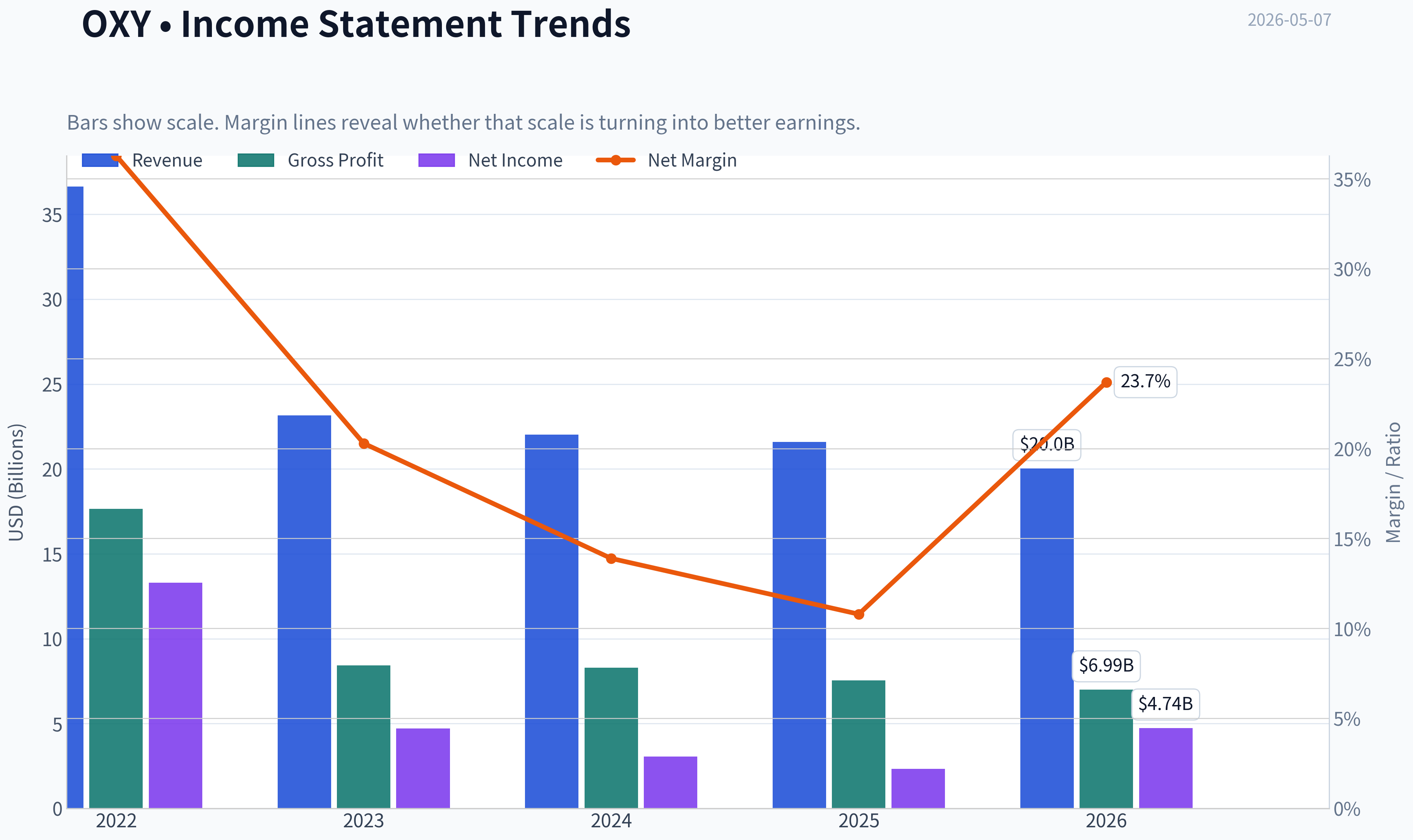
Task: Click the 2024 x-axis year label
Action: 611,821
